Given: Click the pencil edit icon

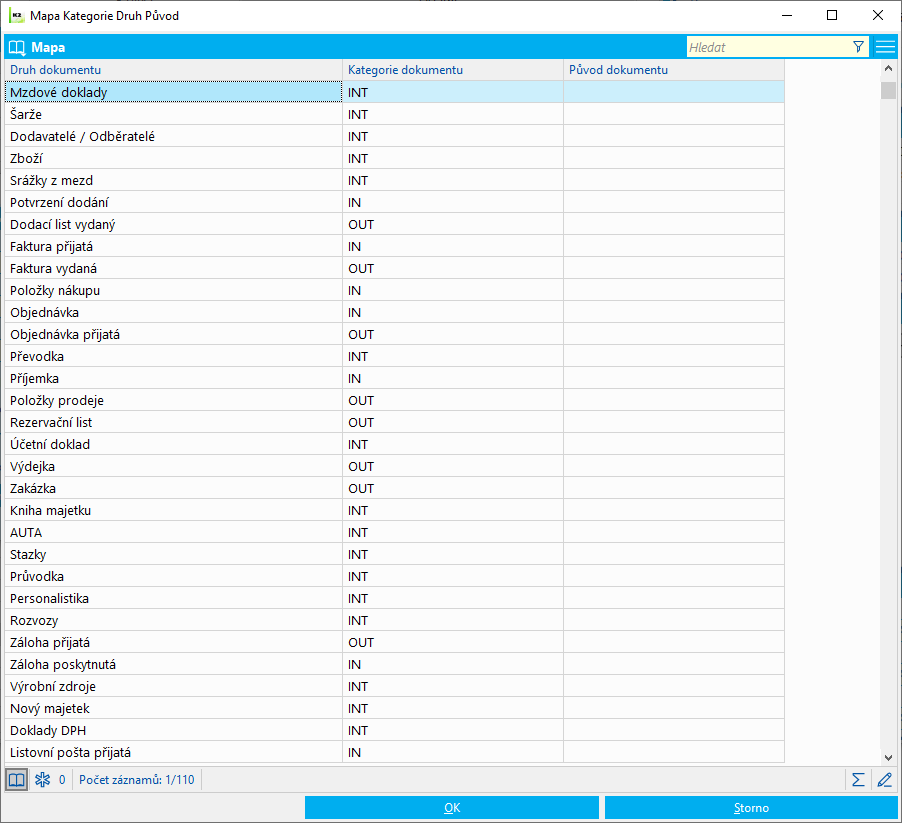Looking at the screenshot, I should (885, 780).
